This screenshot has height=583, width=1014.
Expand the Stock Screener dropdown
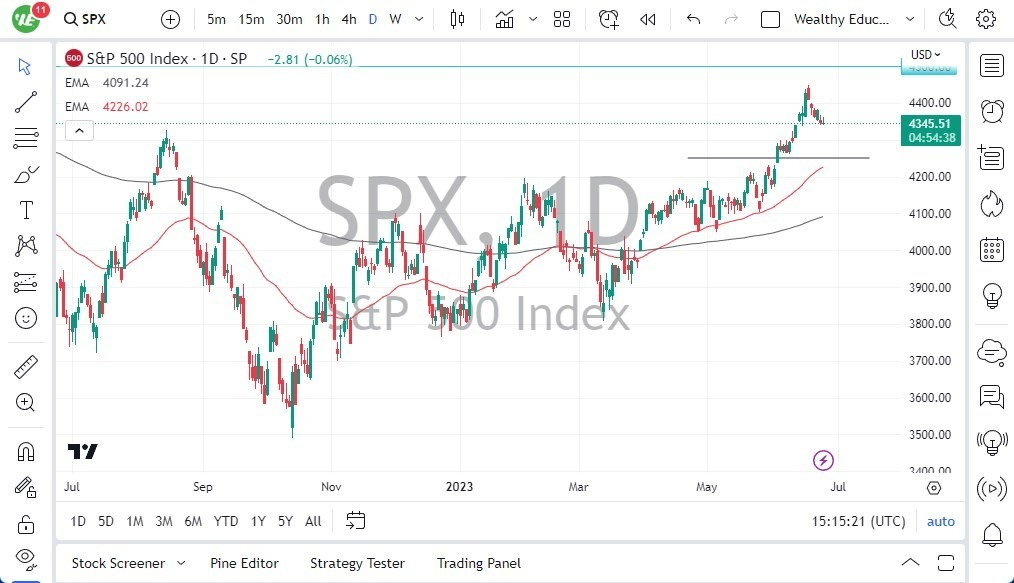[x=180, y=563]
